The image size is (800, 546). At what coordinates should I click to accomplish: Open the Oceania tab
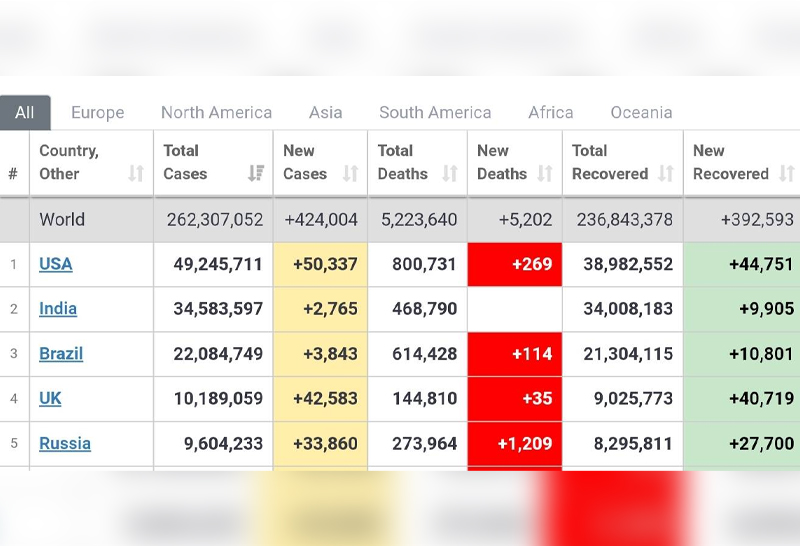click(641, 113)
